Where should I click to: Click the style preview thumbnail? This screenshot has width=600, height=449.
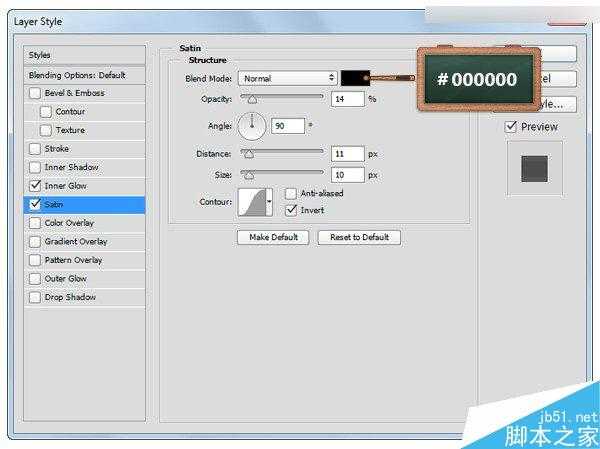pyautogui.click(x=534, y=168)
